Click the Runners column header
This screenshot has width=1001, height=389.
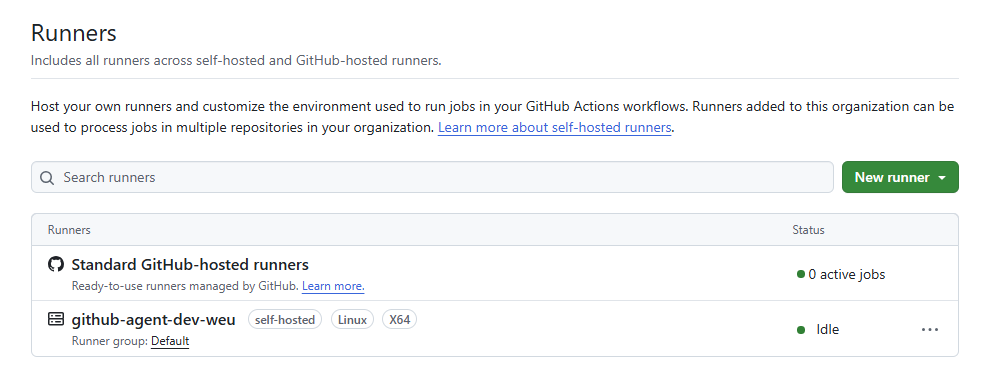(69, 230)
